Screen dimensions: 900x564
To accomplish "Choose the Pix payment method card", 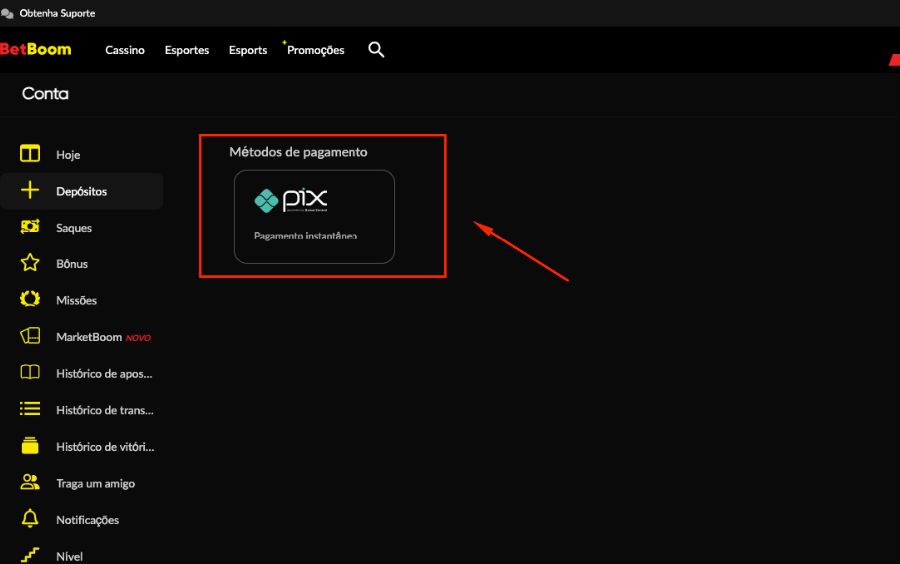I will pyautogui.click(x=314, y=217).
